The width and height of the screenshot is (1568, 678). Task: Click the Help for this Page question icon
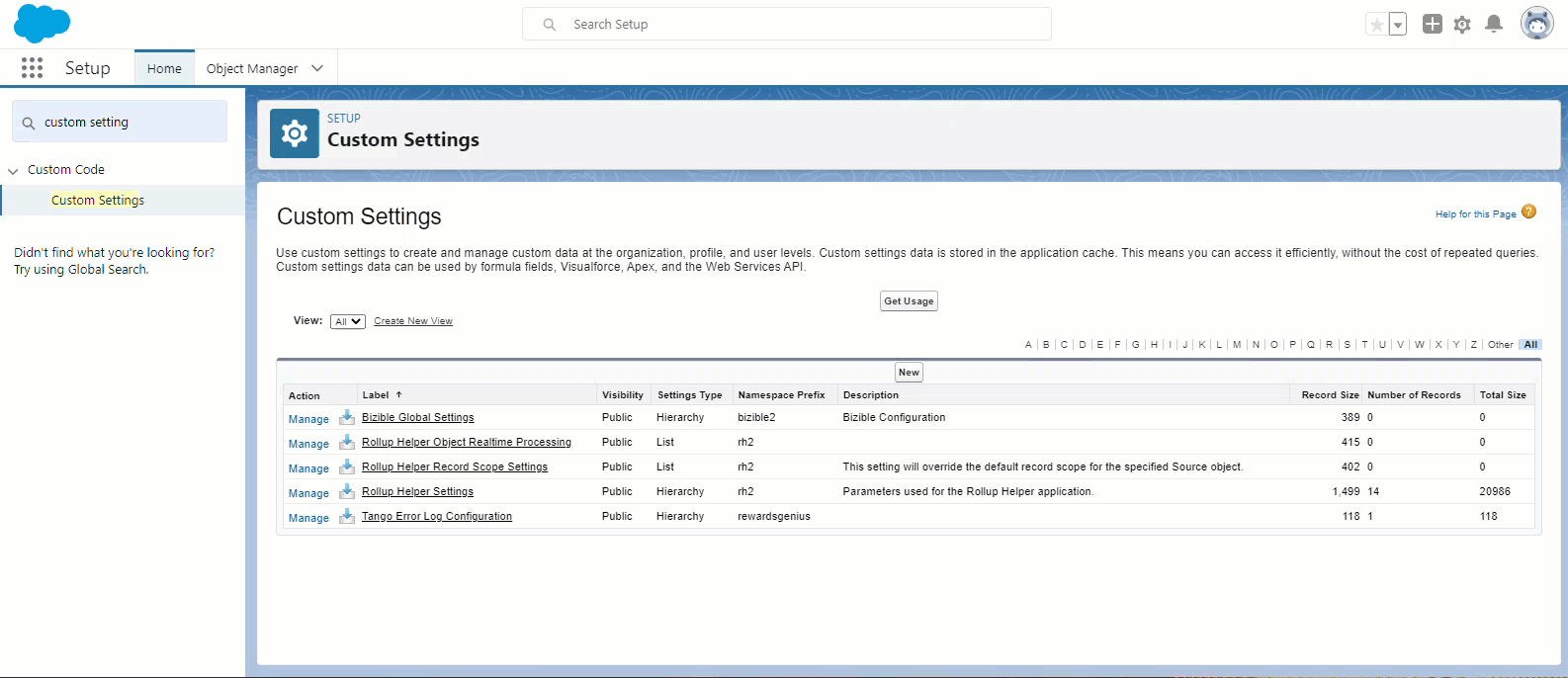pyautogui.click(x=1529, y=212)
